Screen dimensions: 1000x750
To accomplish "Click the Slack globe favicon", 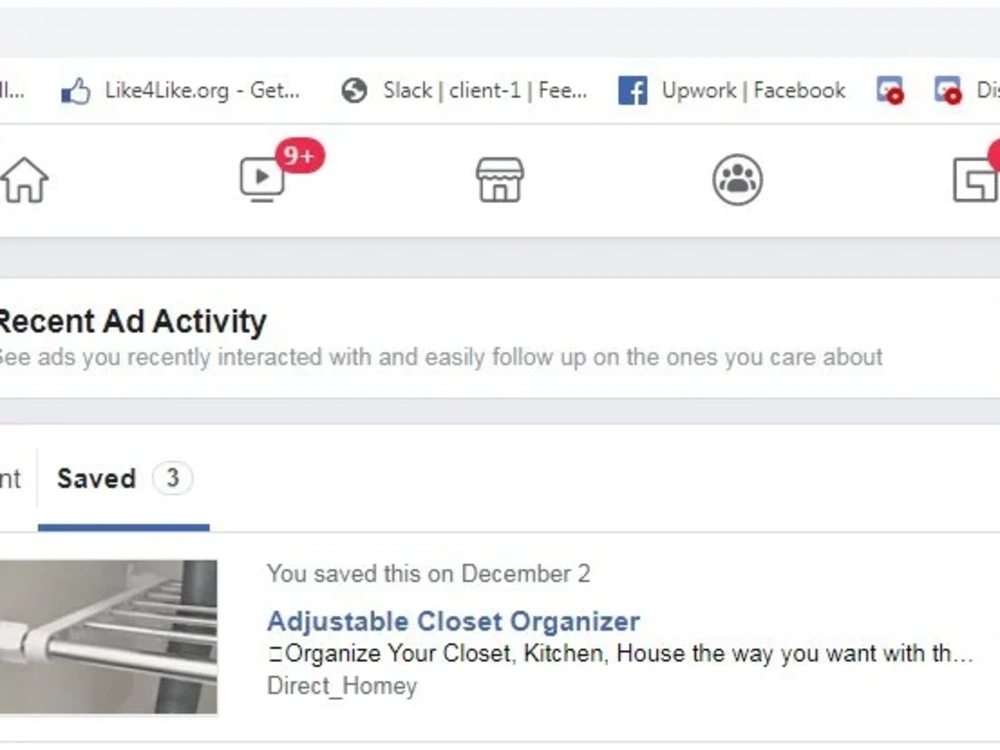I will pyautogui.click(x=354, y=91).
